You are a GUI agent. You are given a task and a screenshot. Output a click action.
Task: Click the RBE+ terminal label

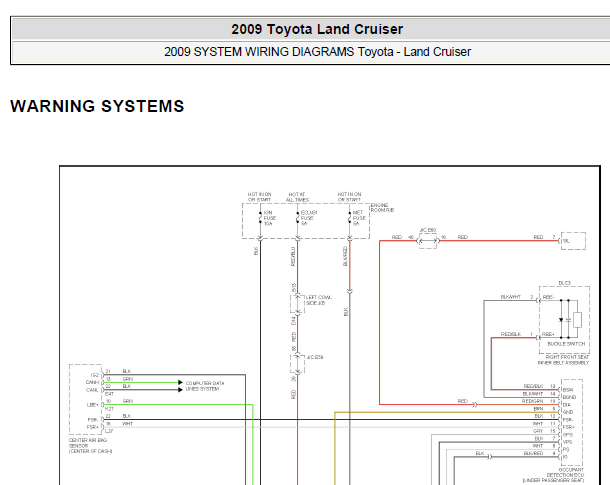tap(548, 334)
